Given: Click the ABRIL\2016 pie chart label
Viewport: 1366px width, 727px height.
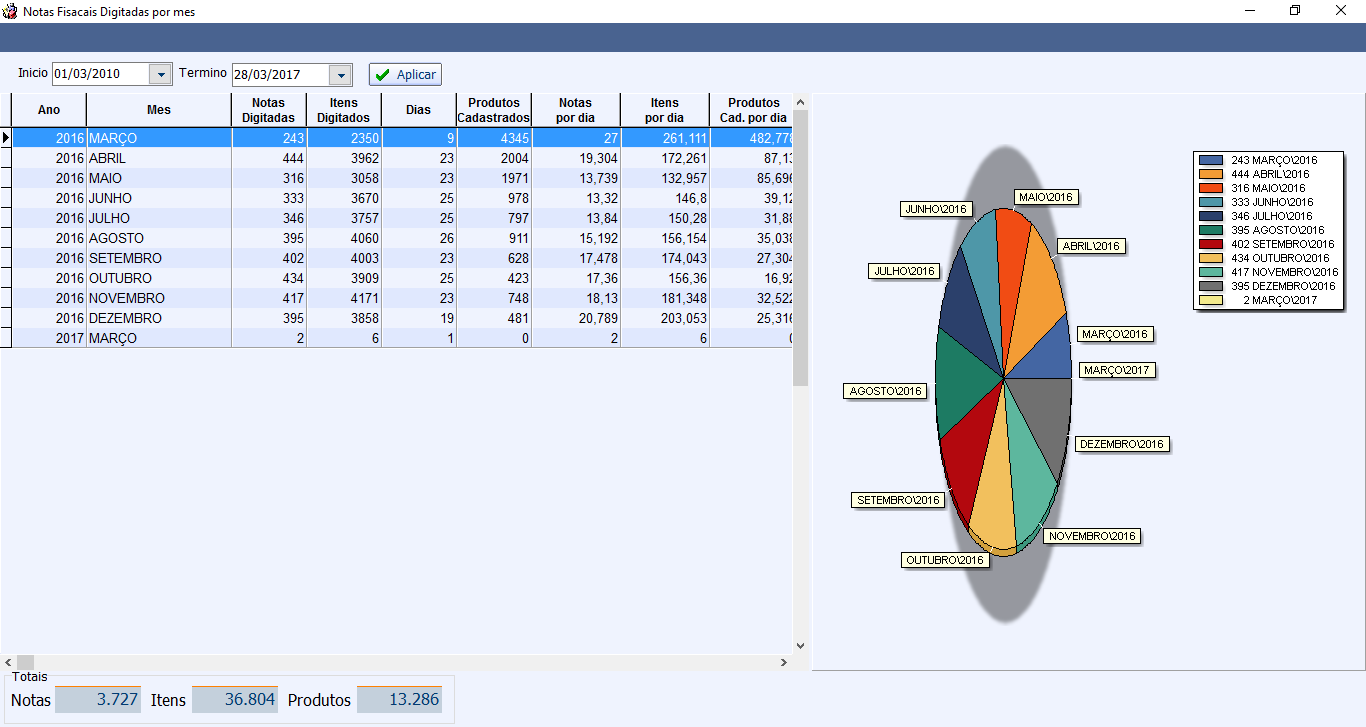Looking at the screenshot, I should click(x=1091, y=246).
